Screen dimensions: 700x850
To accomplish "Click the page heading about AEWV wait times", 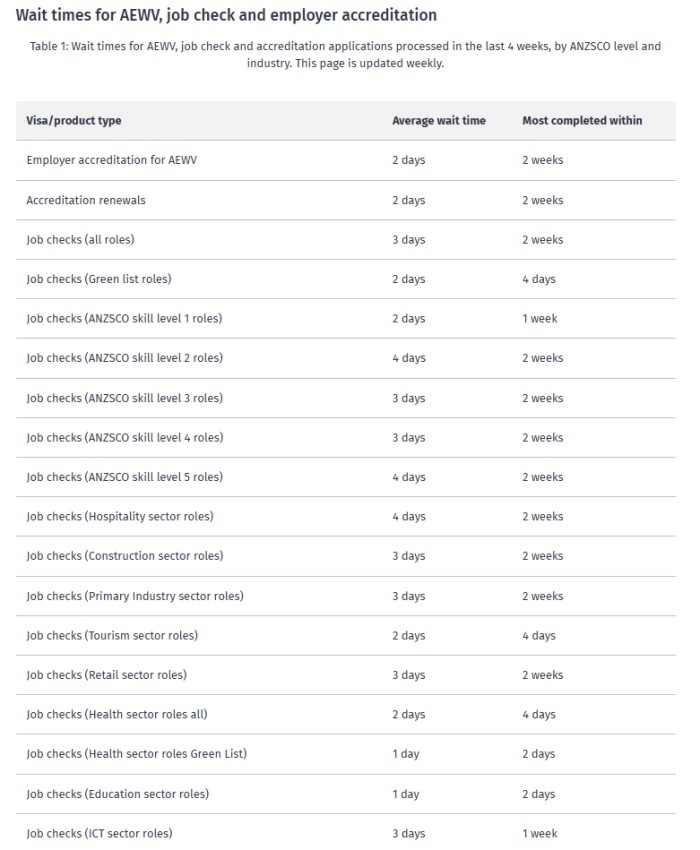I will pos(226,15).
